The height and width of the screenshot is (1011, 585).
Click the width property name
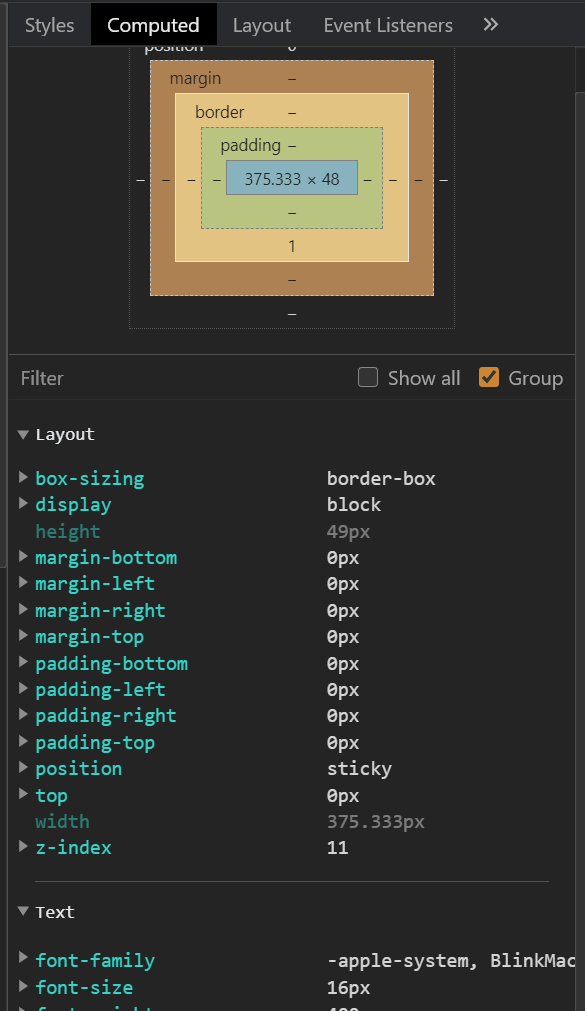pyautogui.click(x=62, y=821)
